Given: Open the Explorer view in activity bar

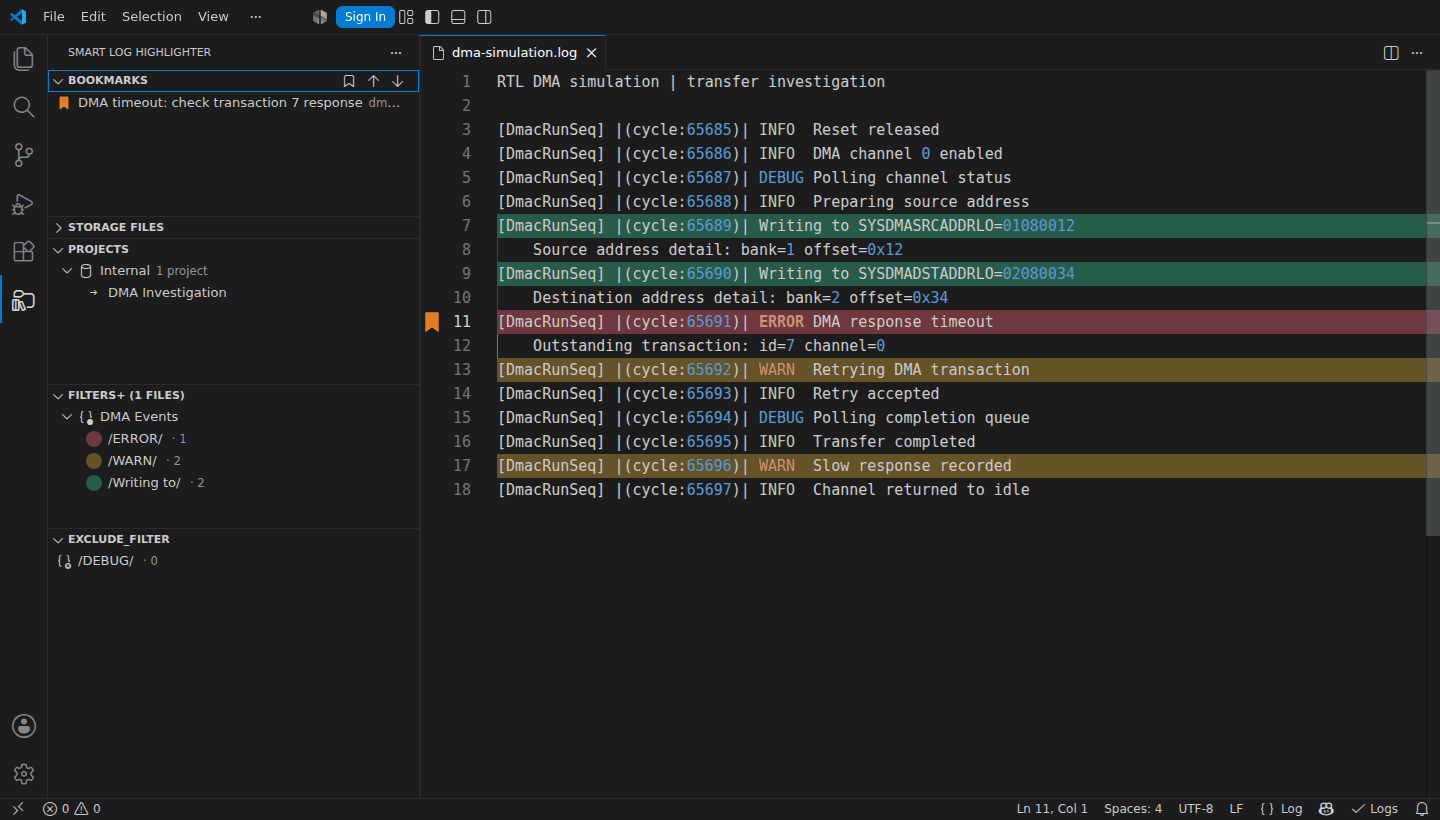Looking at the screenshot, I should (23, 59).
